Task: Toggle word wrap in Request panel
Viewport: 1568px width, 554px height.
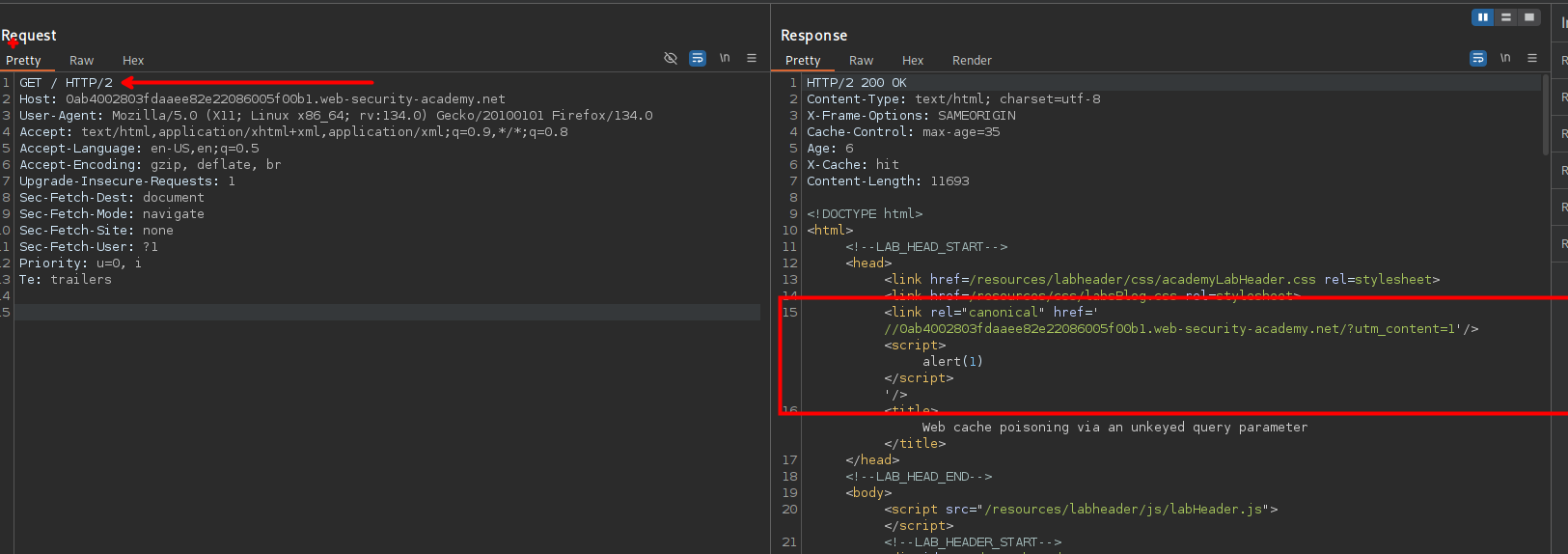Action: [698, 59]
